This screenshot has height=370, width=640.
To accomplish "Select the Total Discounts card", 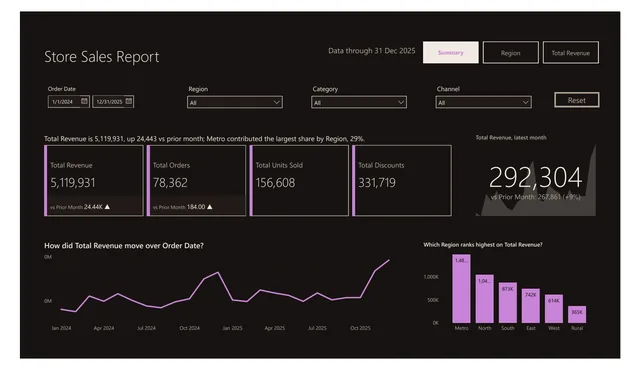I will (x=402, y=180).
